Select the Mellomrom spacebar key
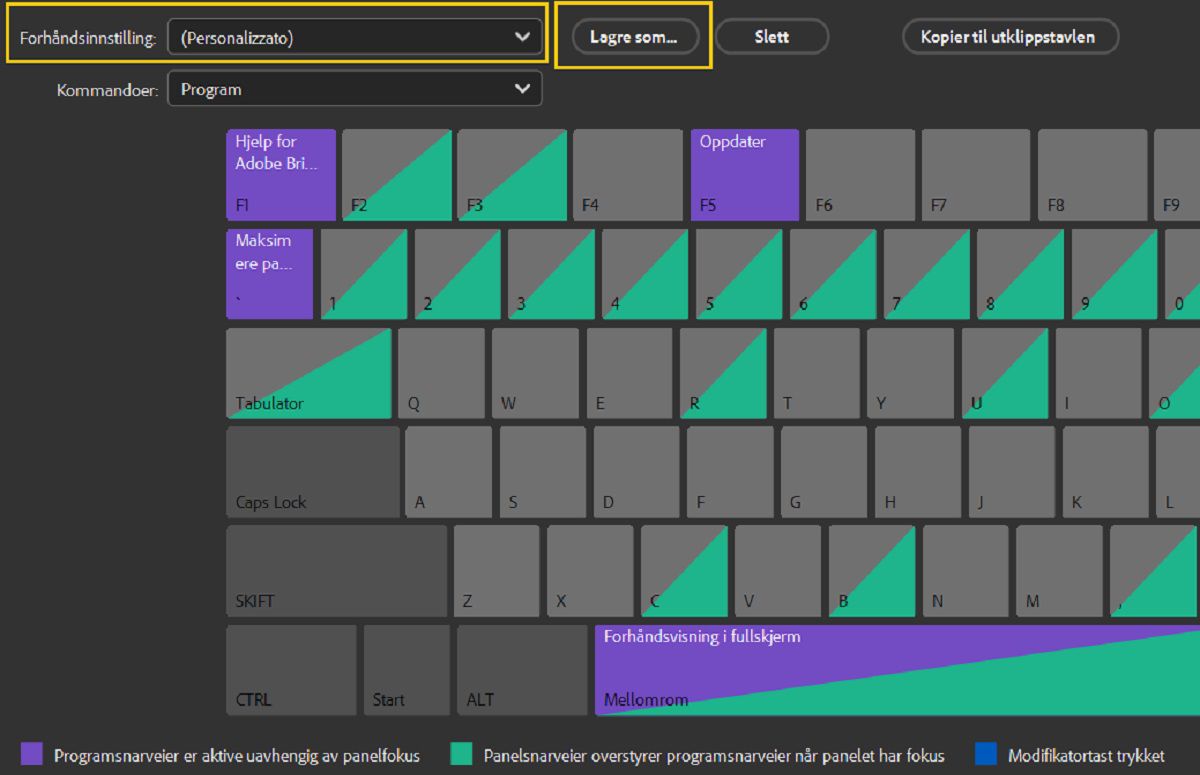Image resolution: width=1200 pixels, height=775 pixels. pos(897,670)
